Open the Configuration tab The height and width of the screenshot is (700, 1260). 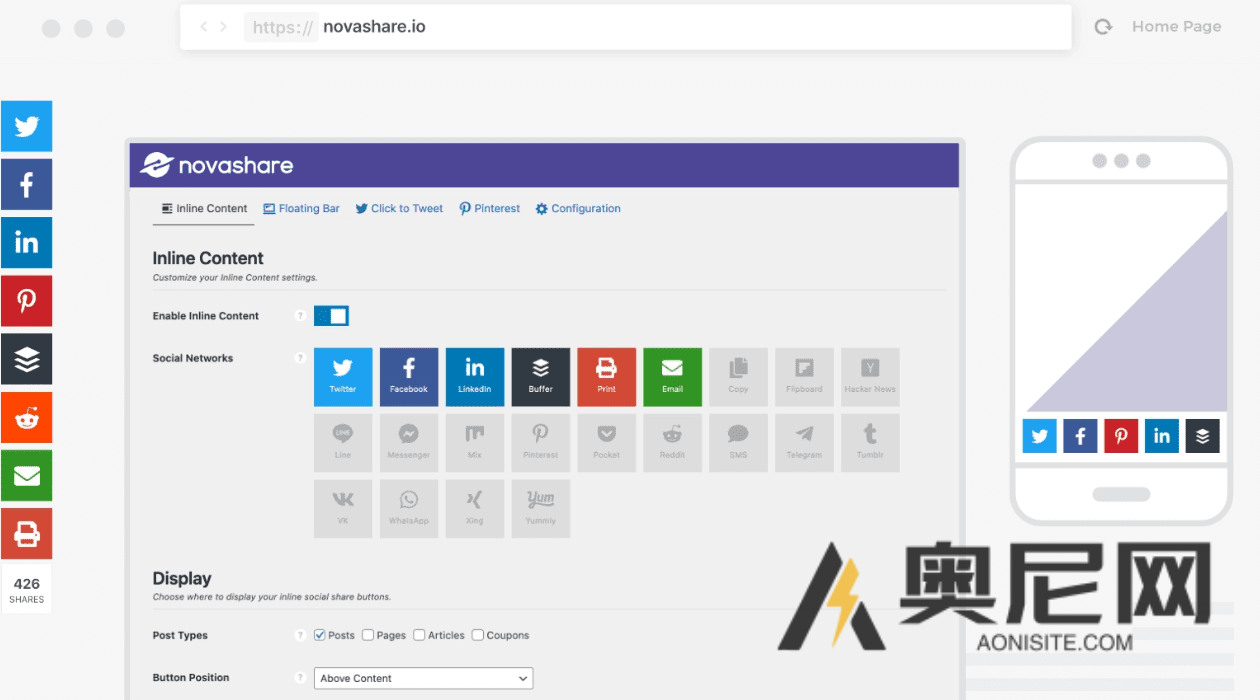click(x=578, y=208)
